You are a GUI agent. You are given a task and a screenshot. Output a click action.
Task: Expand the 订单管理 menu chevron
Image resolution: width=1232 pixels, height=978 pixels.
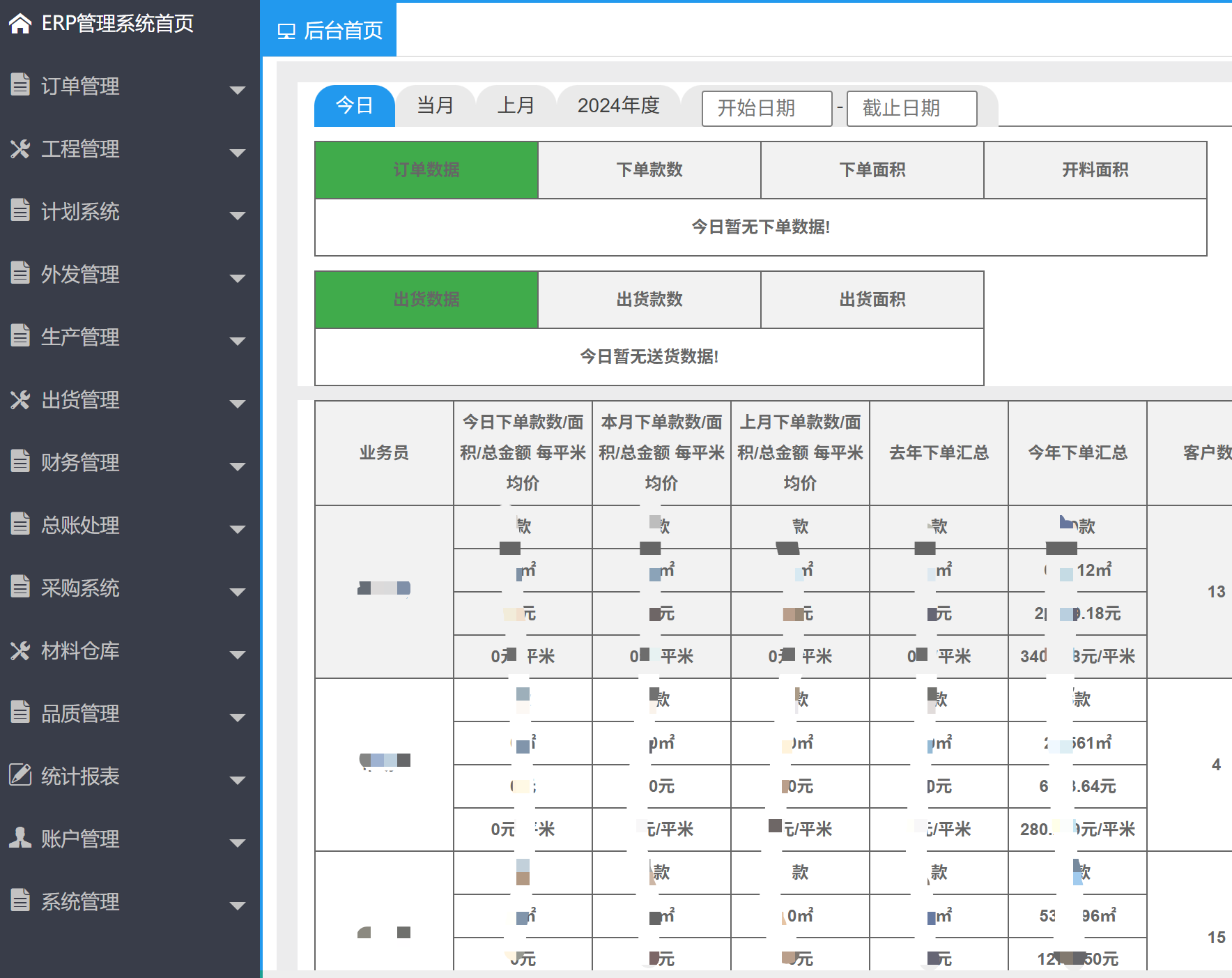tap(239, 91)
